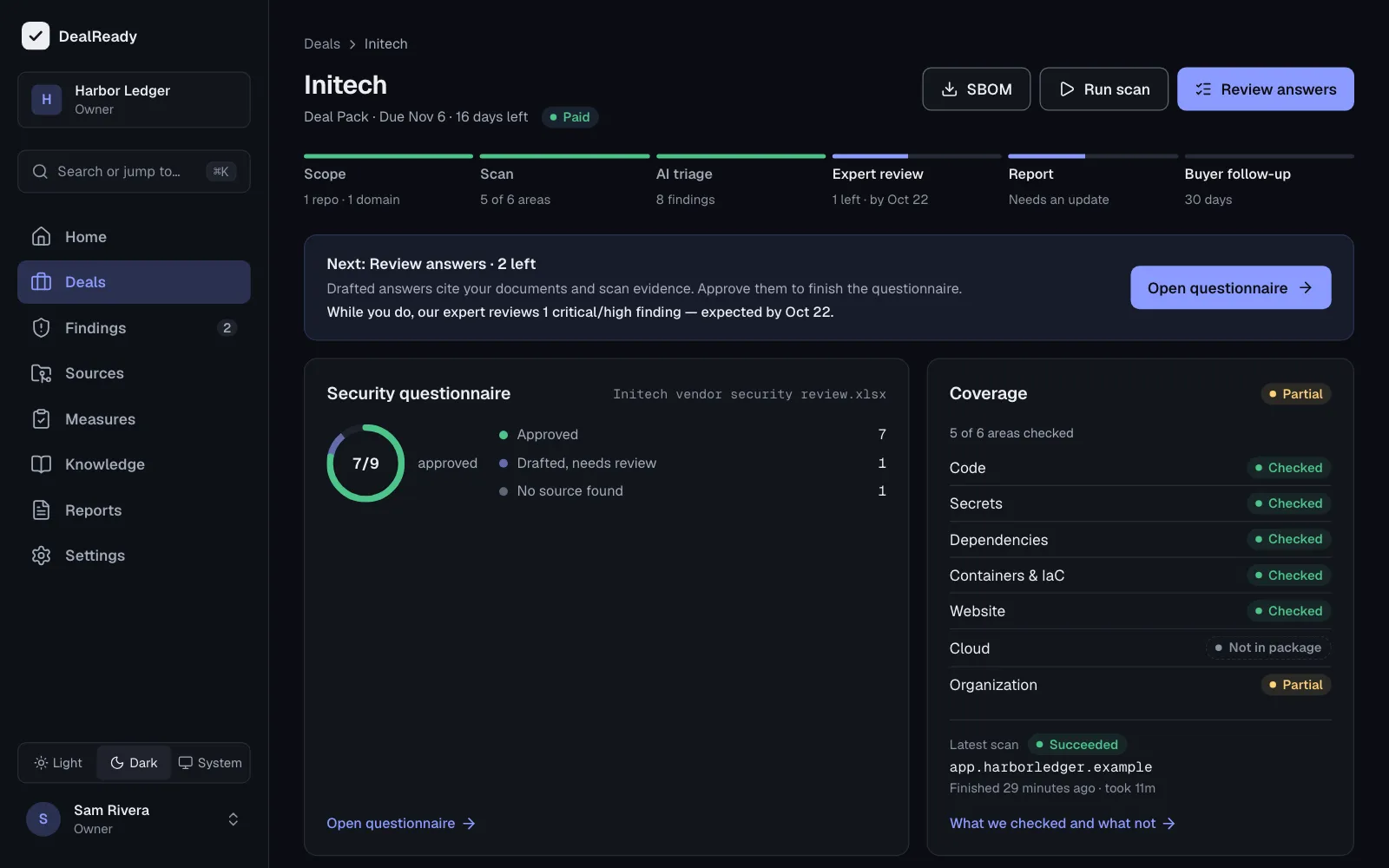
Task: Click the Deals breadcrumb link
Action: pyautogui.click(x=322, y=43)
